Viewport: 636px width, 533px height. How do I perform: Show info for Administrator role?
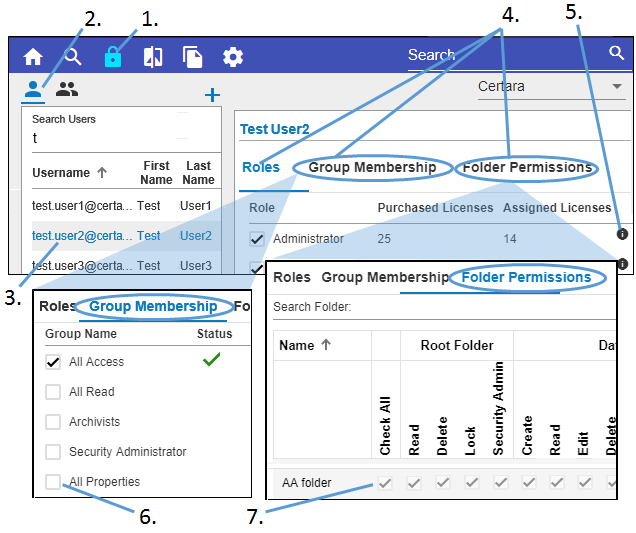point(622,234)
